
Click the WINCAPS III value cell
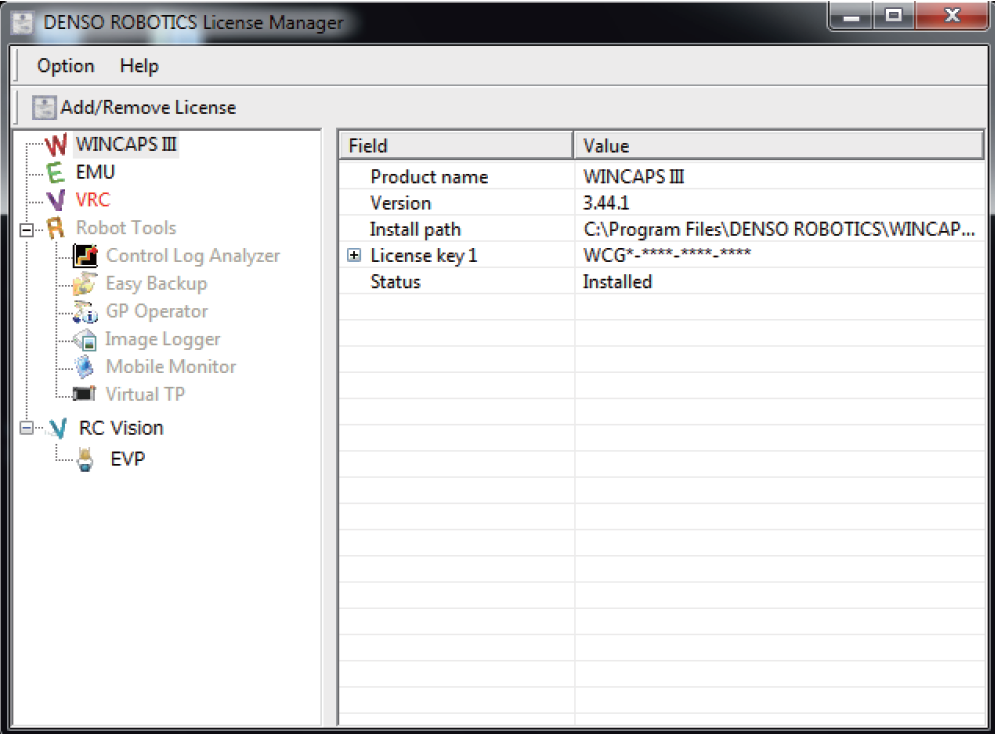pyautogui.click(x=779, y=176)
